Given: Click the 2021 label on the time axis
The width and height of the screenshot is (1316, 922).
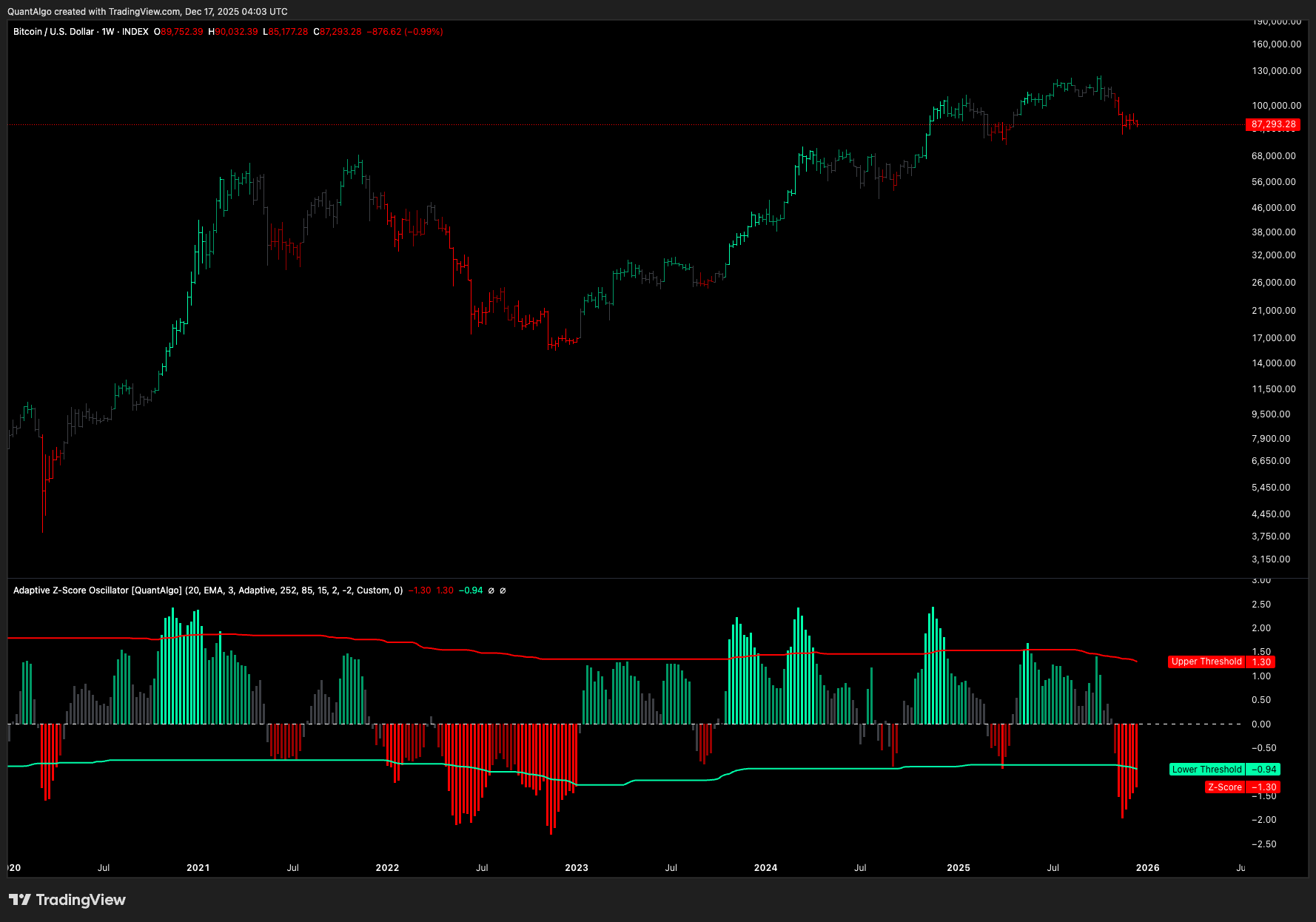Looking at the screenshot, I should point(198,868).
